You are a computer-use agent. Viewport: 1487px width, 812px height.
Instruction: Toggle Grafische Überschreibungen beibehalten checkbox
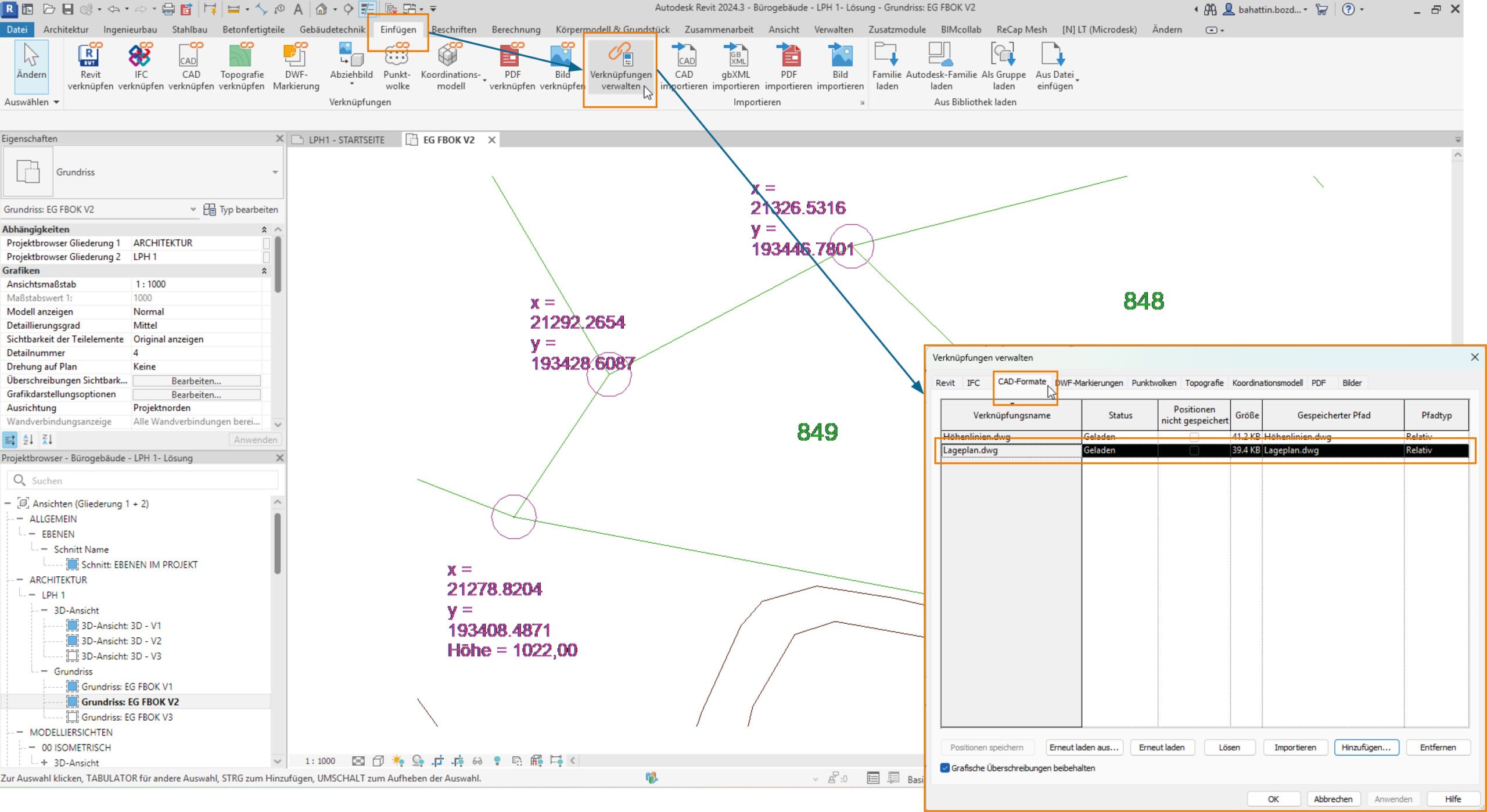point(944,768)
